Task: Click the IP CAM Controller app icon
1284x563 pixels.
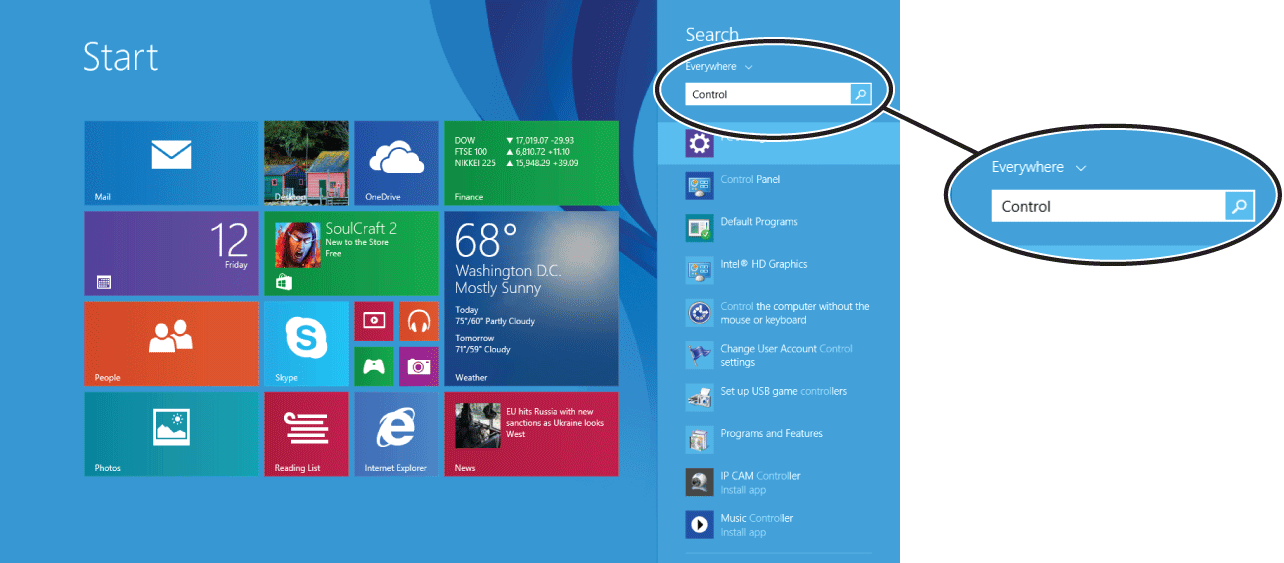Action: pos(699,482)
